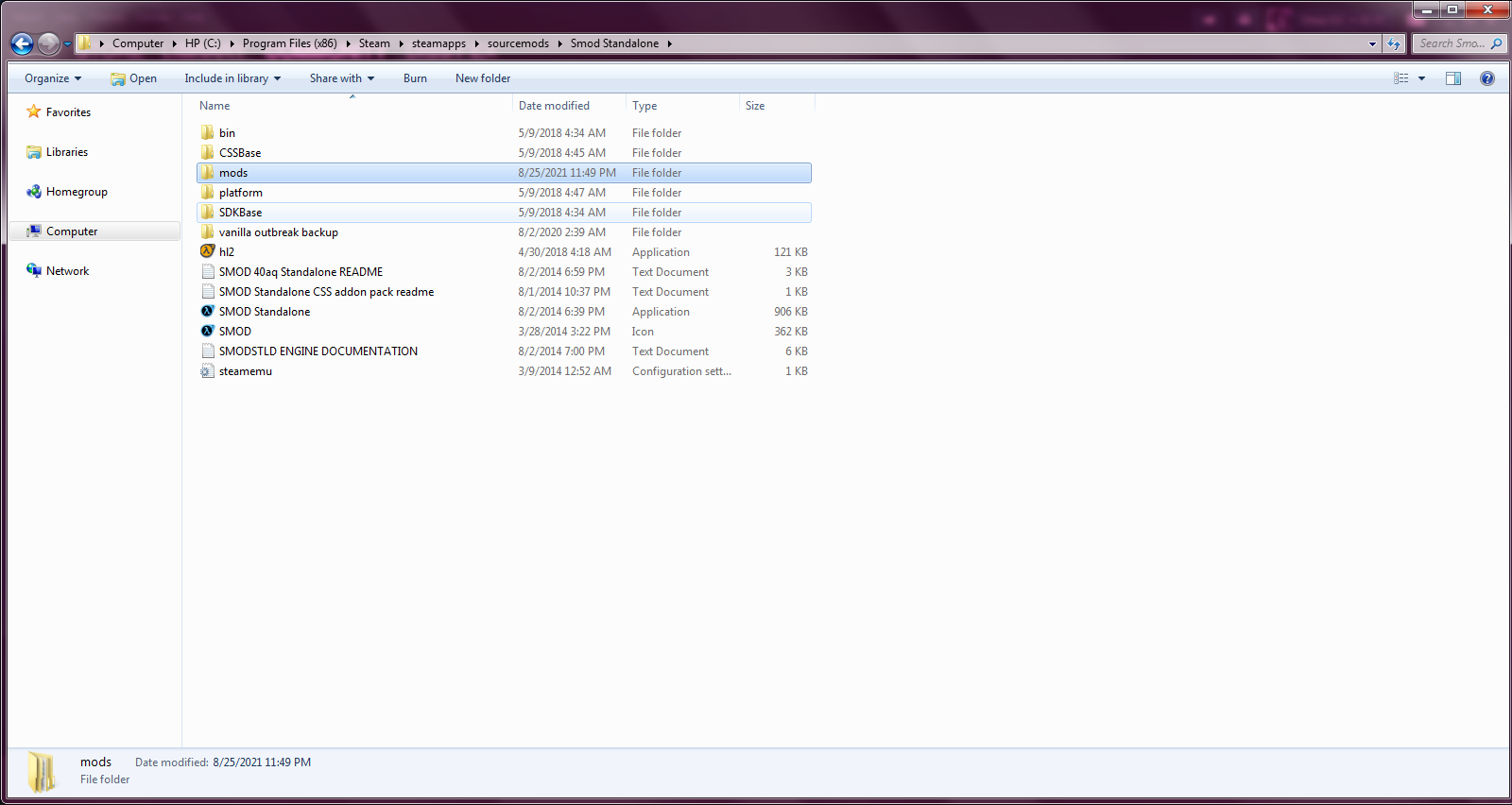Click the mods folder thumbnail in details pane
Viewport: 1512px width, 805px height.
42,772
